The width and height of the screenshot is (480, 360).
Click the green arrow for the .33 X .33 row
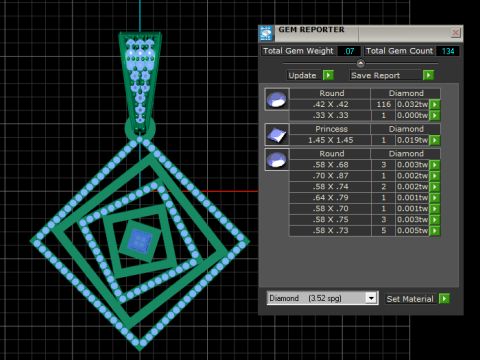pos(435,115)
